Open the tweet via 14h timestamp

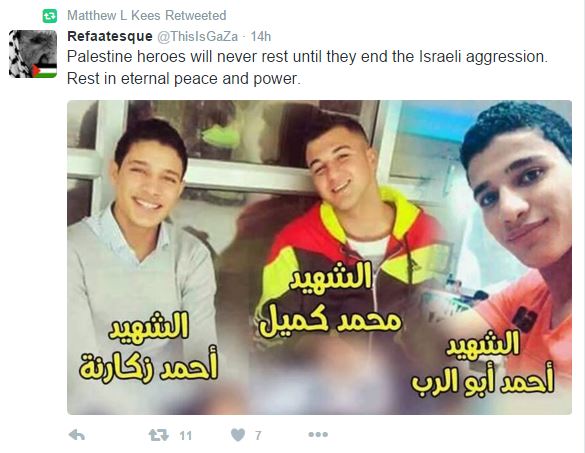[x=260, y=37]
